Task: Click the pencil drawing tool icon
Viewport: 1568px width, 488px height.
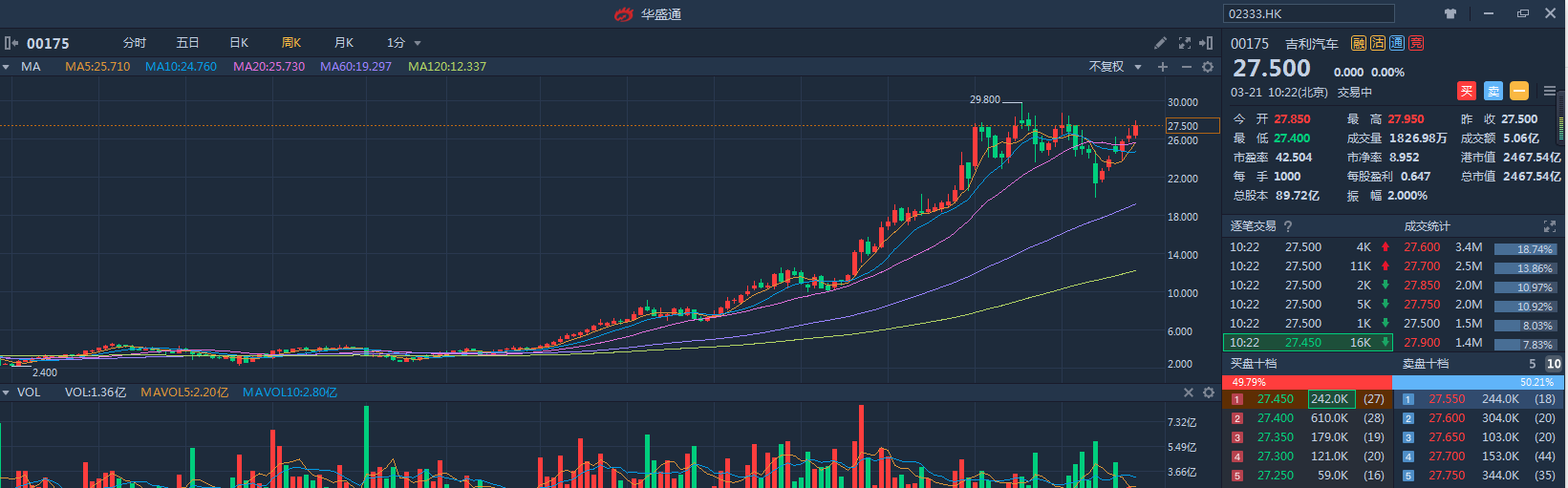Action: pyautogui.click(x=1160, y=43)
